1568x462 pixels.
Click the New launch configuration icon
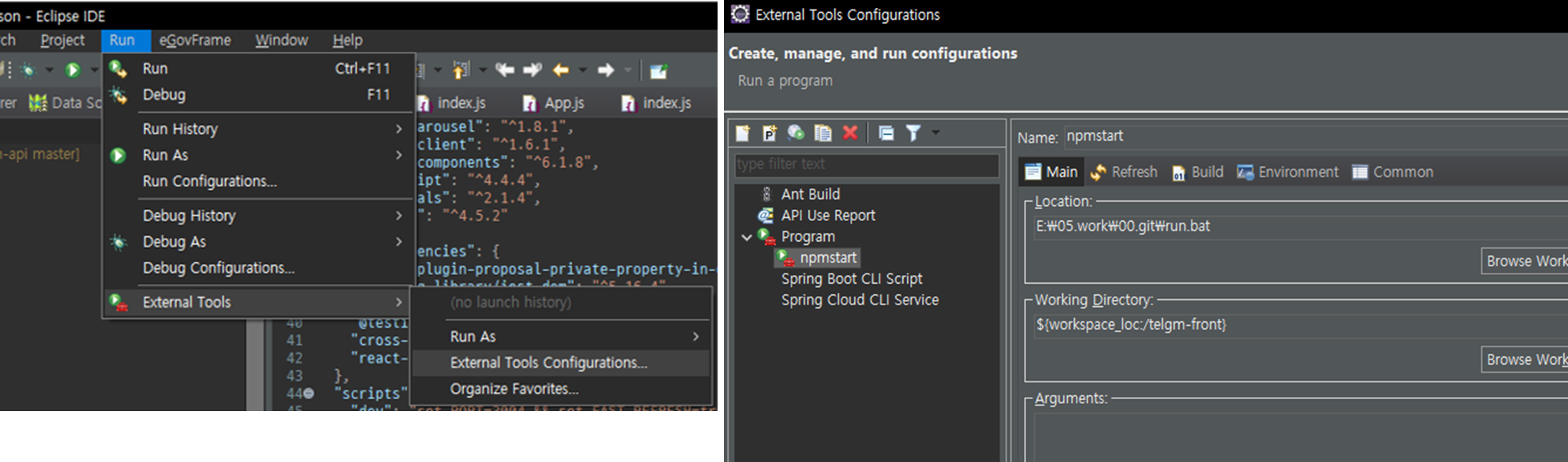[742, 133]
